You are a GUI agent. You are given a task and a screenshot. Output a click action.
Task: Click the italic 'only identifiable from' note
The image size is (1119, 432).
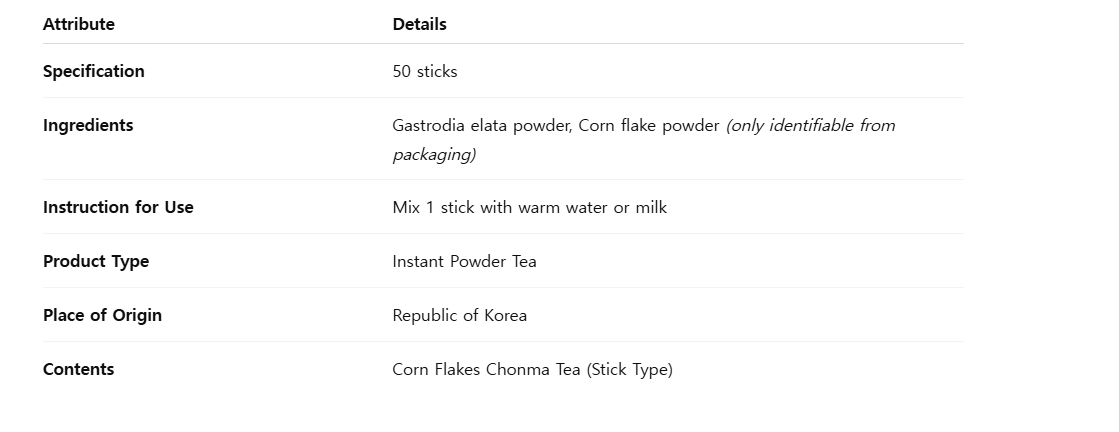click(812, 126)
